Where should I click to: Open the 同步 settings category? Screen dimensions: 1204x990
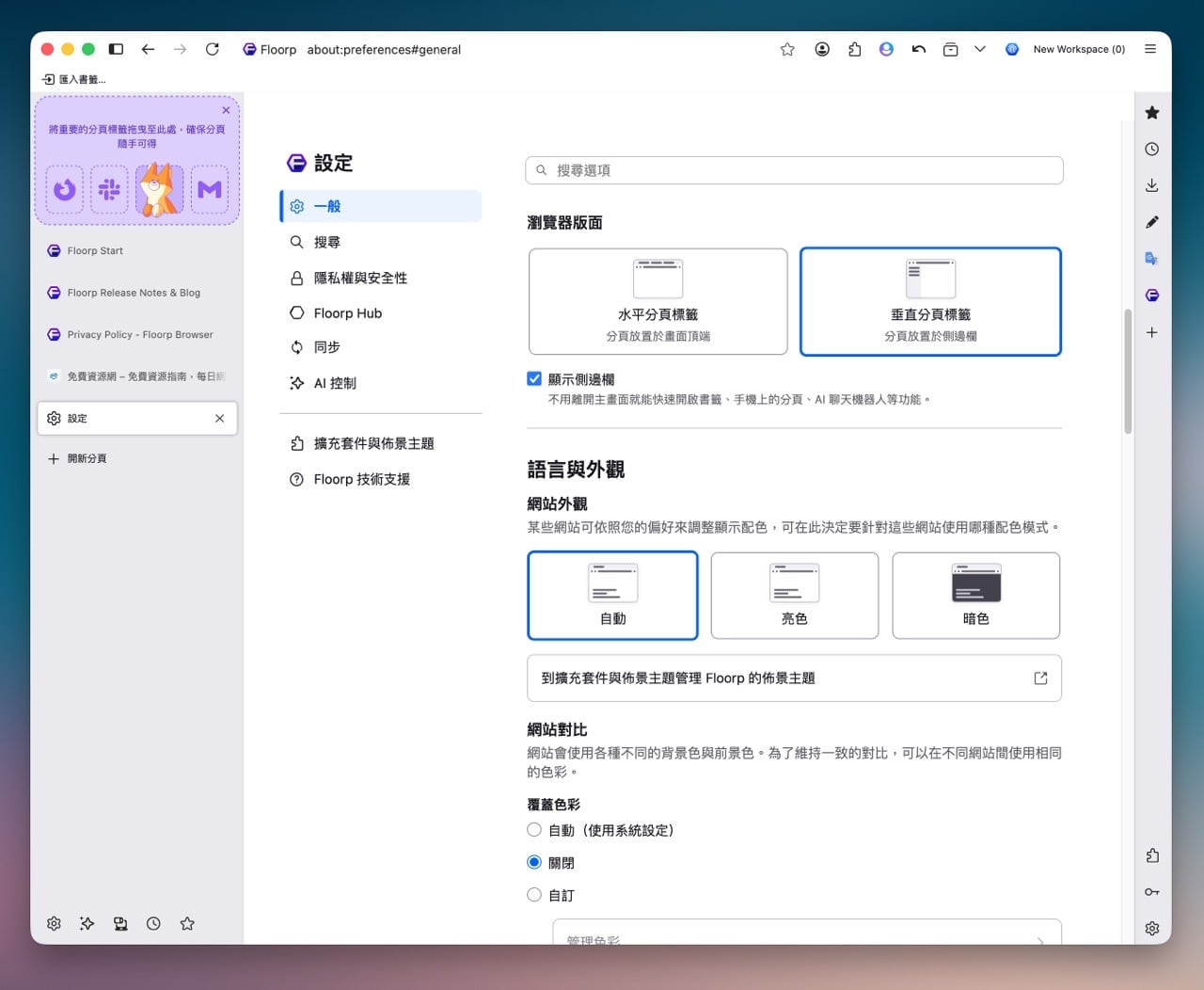(x=381, y=347)
